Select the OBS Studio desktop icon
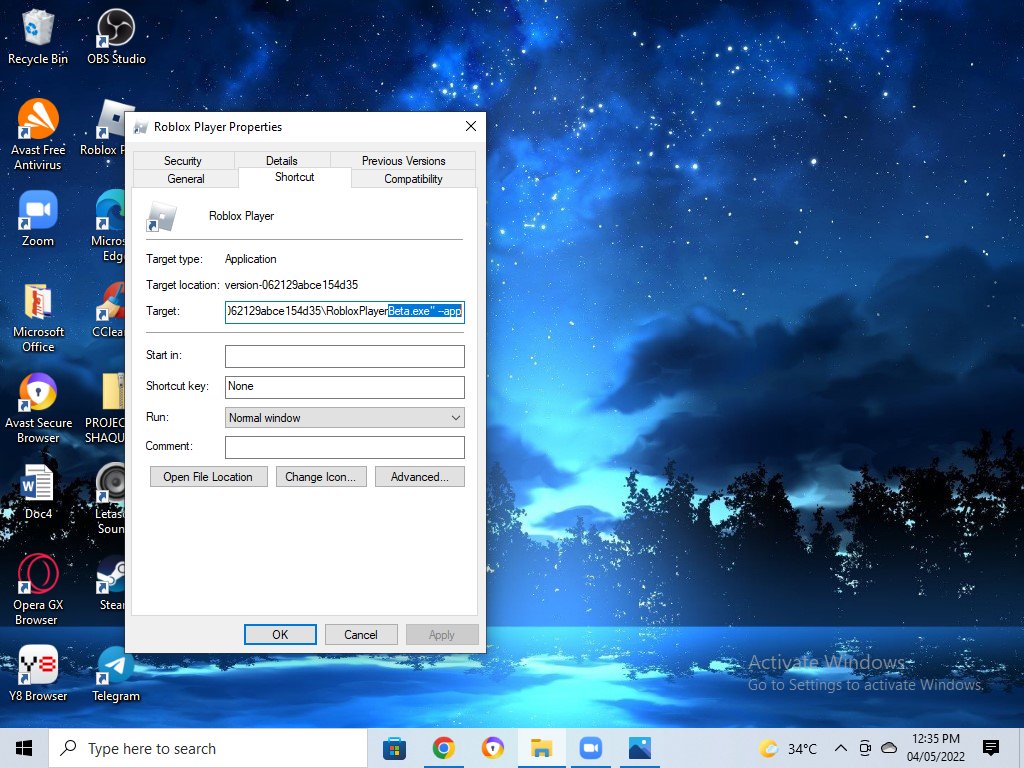This screenshot has width=1024, height=768. tap(116, 37)
